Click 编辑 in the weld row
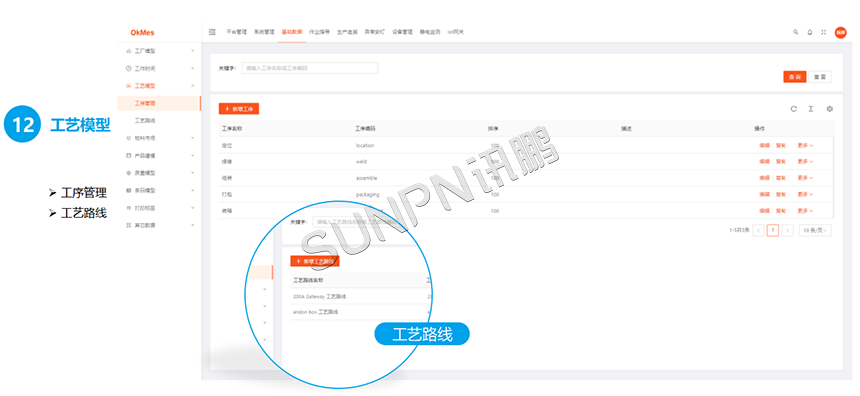The height and width of the screenshot is (396, 860). 765,161
